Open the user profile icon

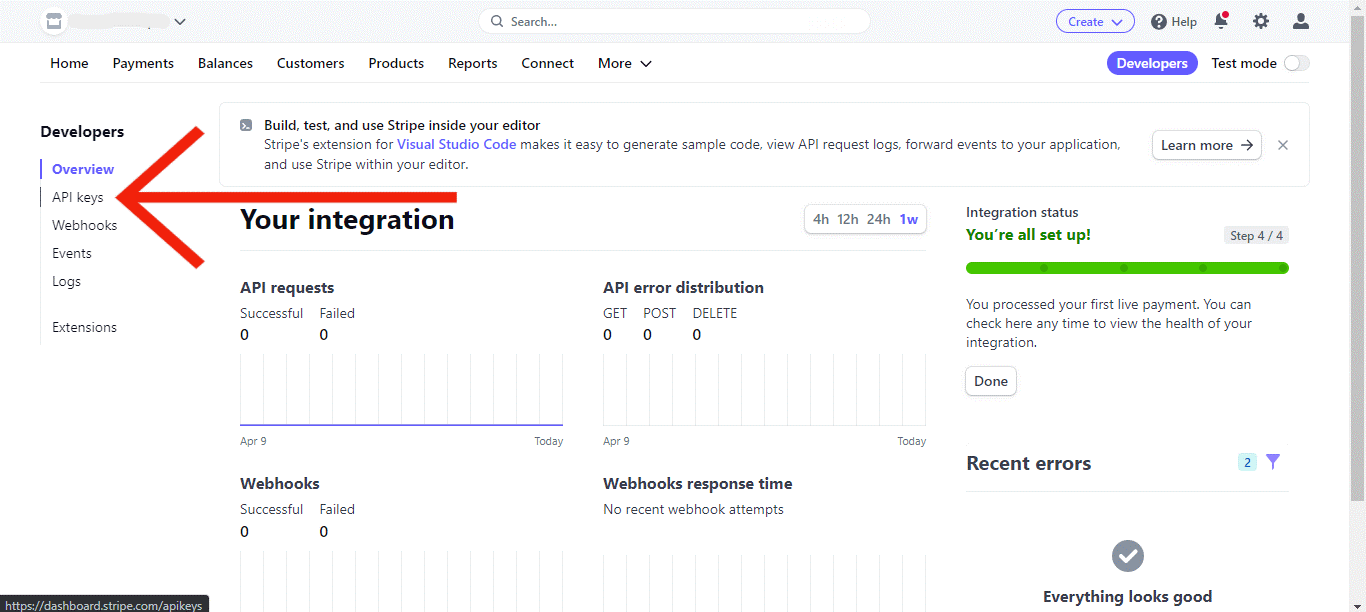pyautogui.click(x=1301, y=21)
